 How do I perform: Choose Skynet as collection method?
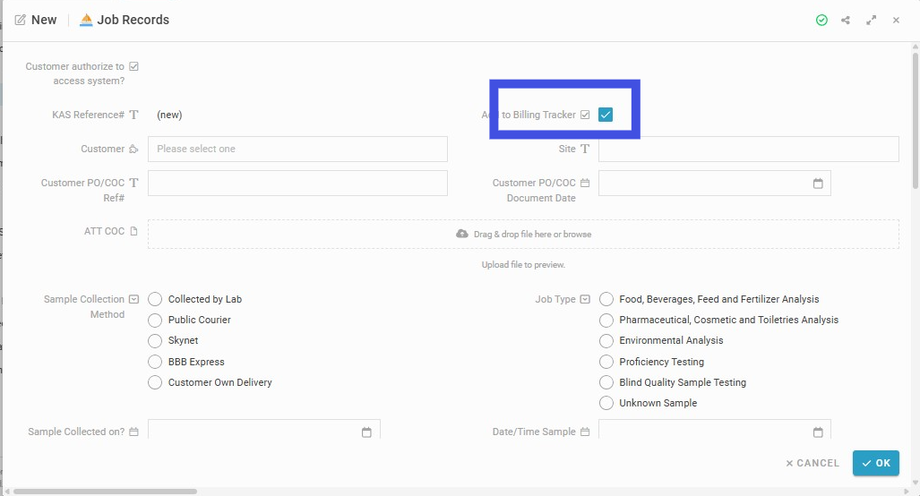[155, 340]
